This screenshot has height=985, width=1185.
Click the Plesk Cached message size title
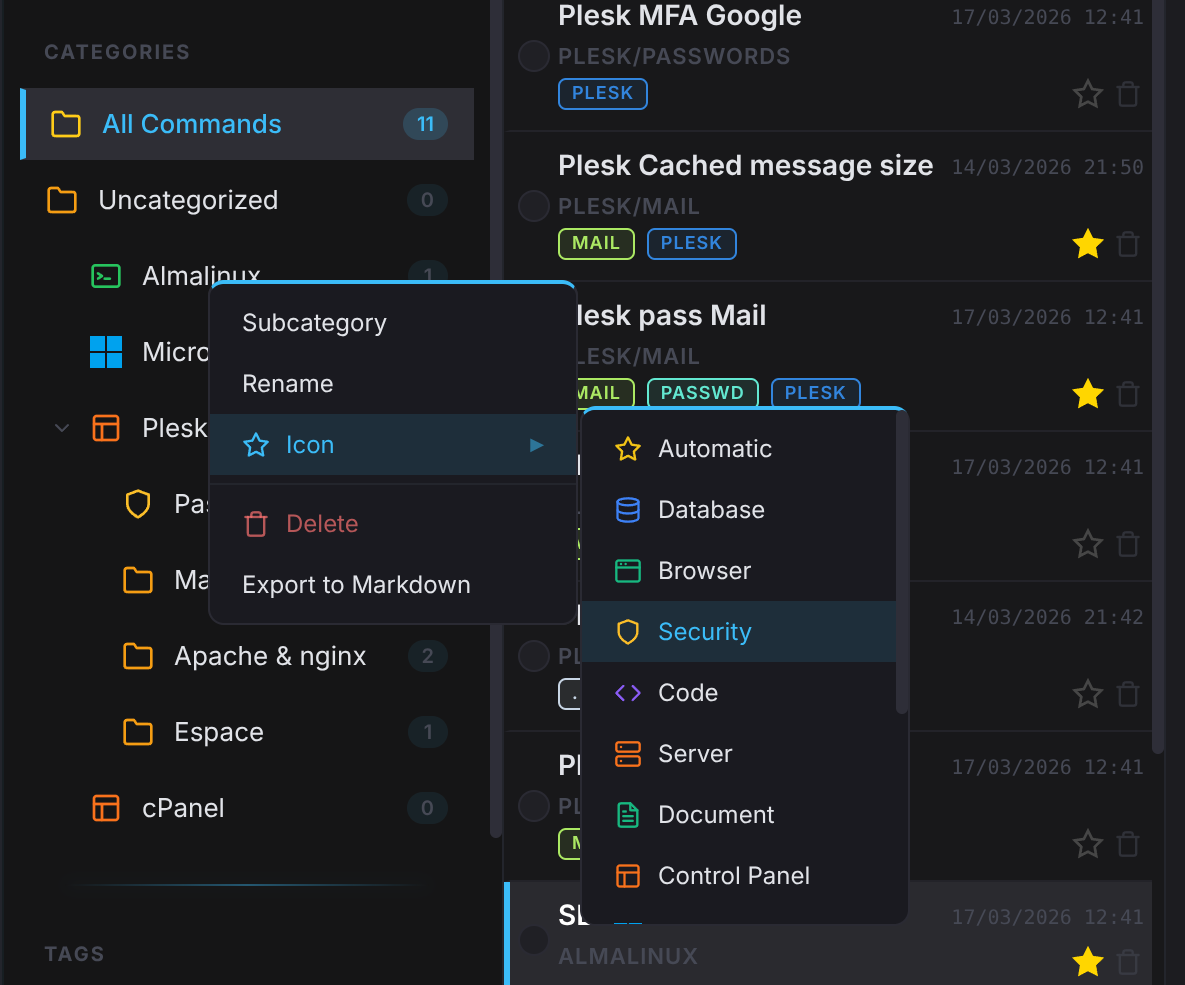pos(745,166)
